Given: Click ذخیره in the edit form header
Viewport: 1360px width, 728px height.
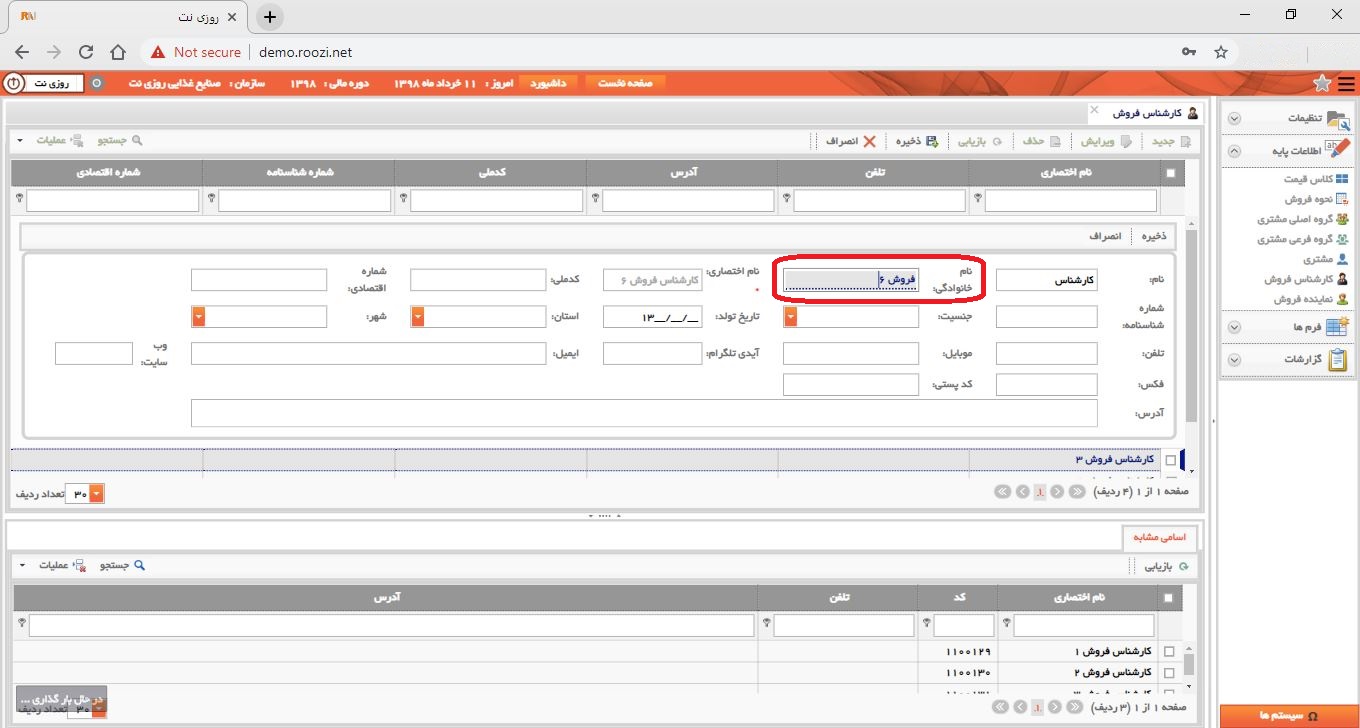Looking at the screenshot, I should point(1154,237).
